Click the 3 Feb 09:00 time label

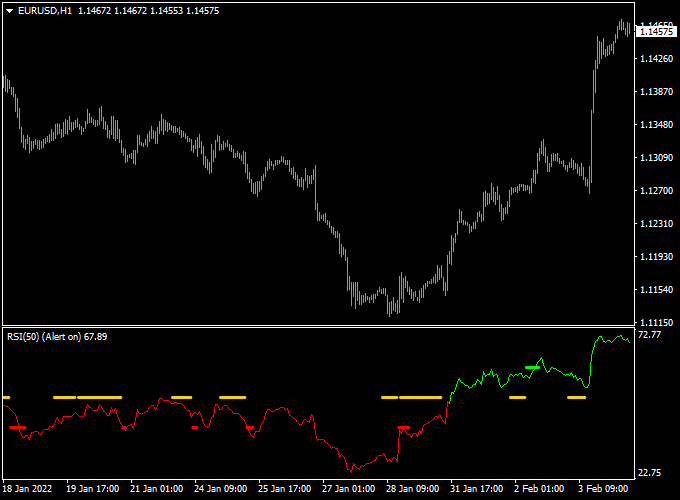tap(603, 489)
